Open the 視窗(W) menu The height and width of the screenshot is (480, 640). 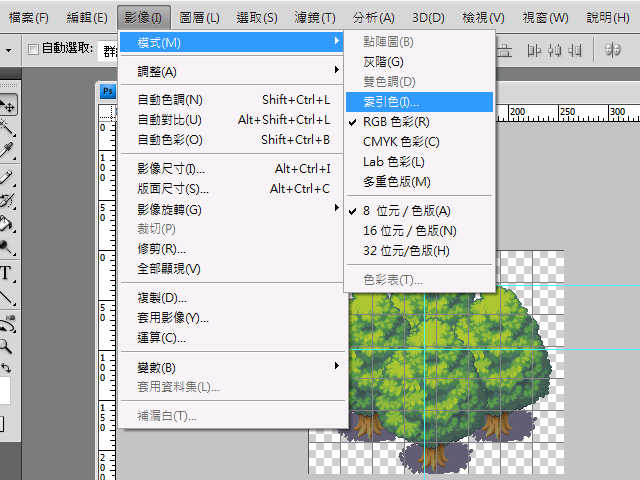pos(545,18)
